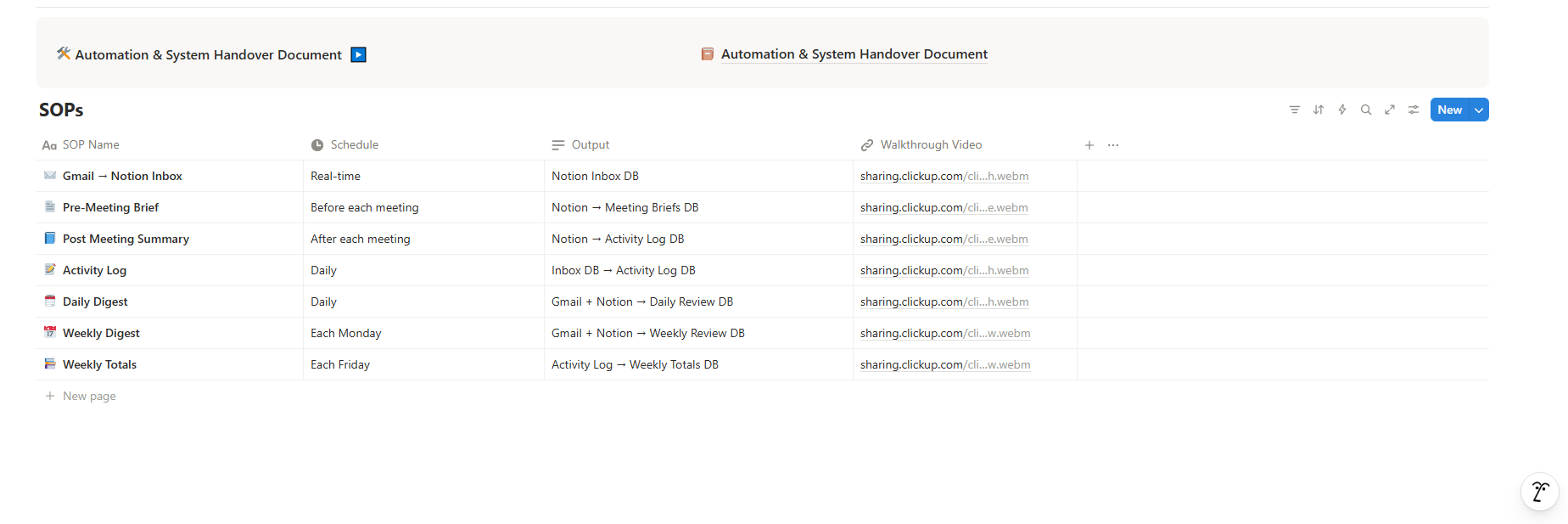Click the envelope icon for Gmail → Notion Inbox

50,176
